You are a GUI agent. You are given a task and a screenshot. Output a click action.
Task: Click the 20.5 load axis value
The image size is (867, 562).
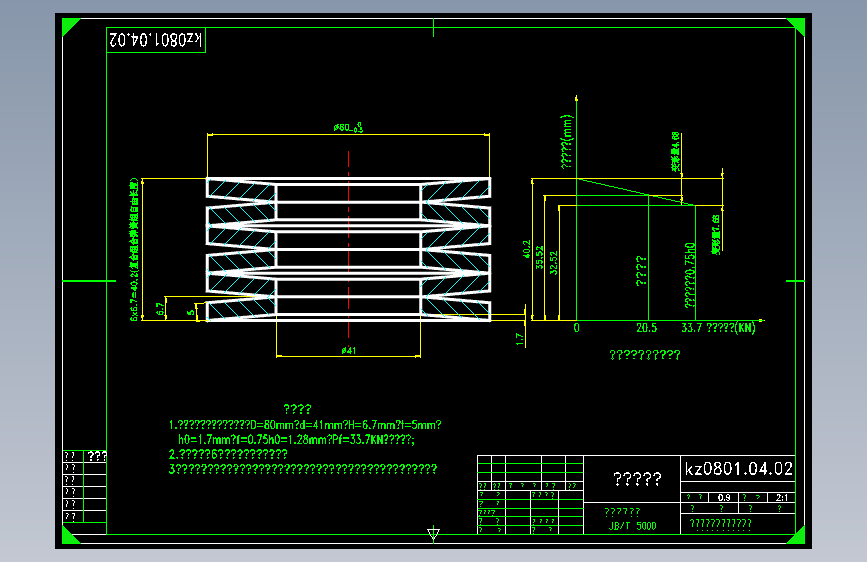[646, 327]
